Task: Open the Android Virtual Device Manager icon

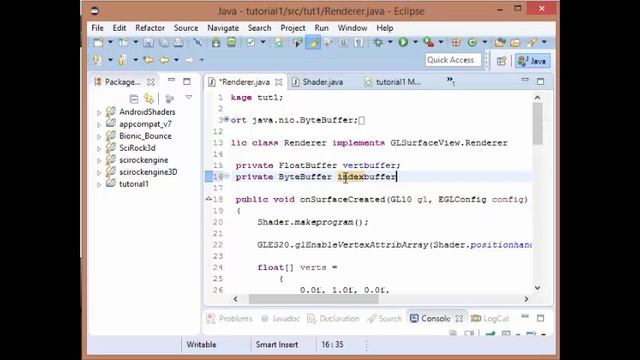Action: point(231,42)
